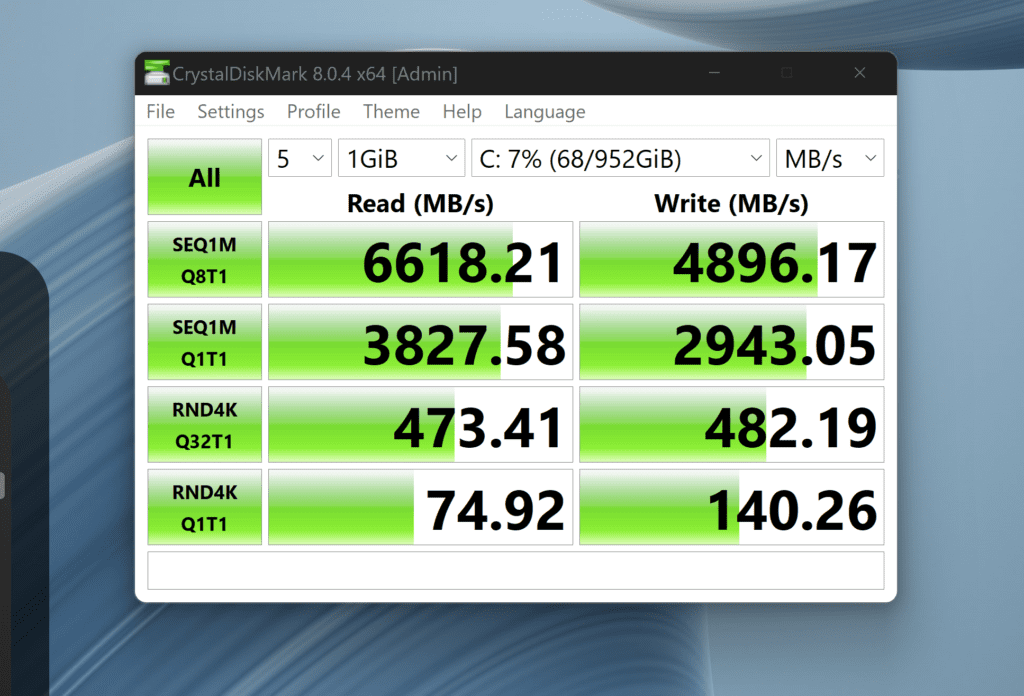Click the SEQ1M Q1T1 read result 3827.58

pos(421,342)
